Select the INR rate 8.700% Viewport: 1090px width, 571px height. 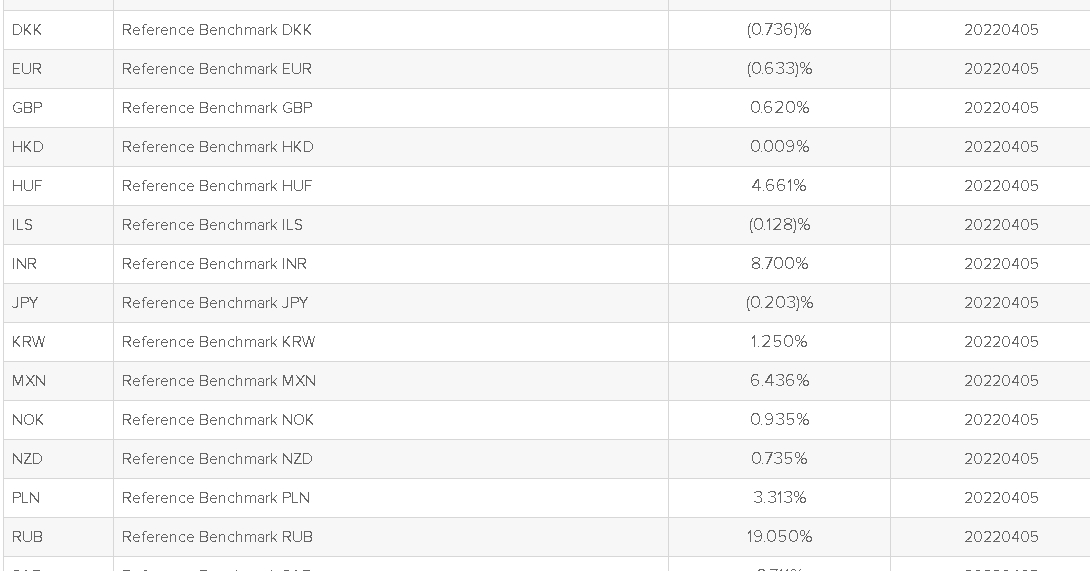pyautogui.click(x=779, y=264)
